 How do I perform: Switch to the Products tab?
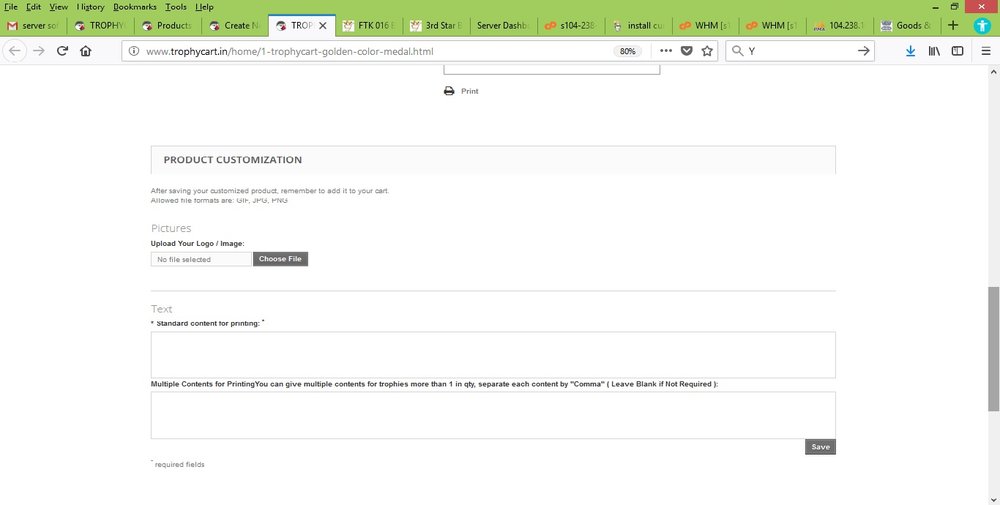tap(167, 26)
